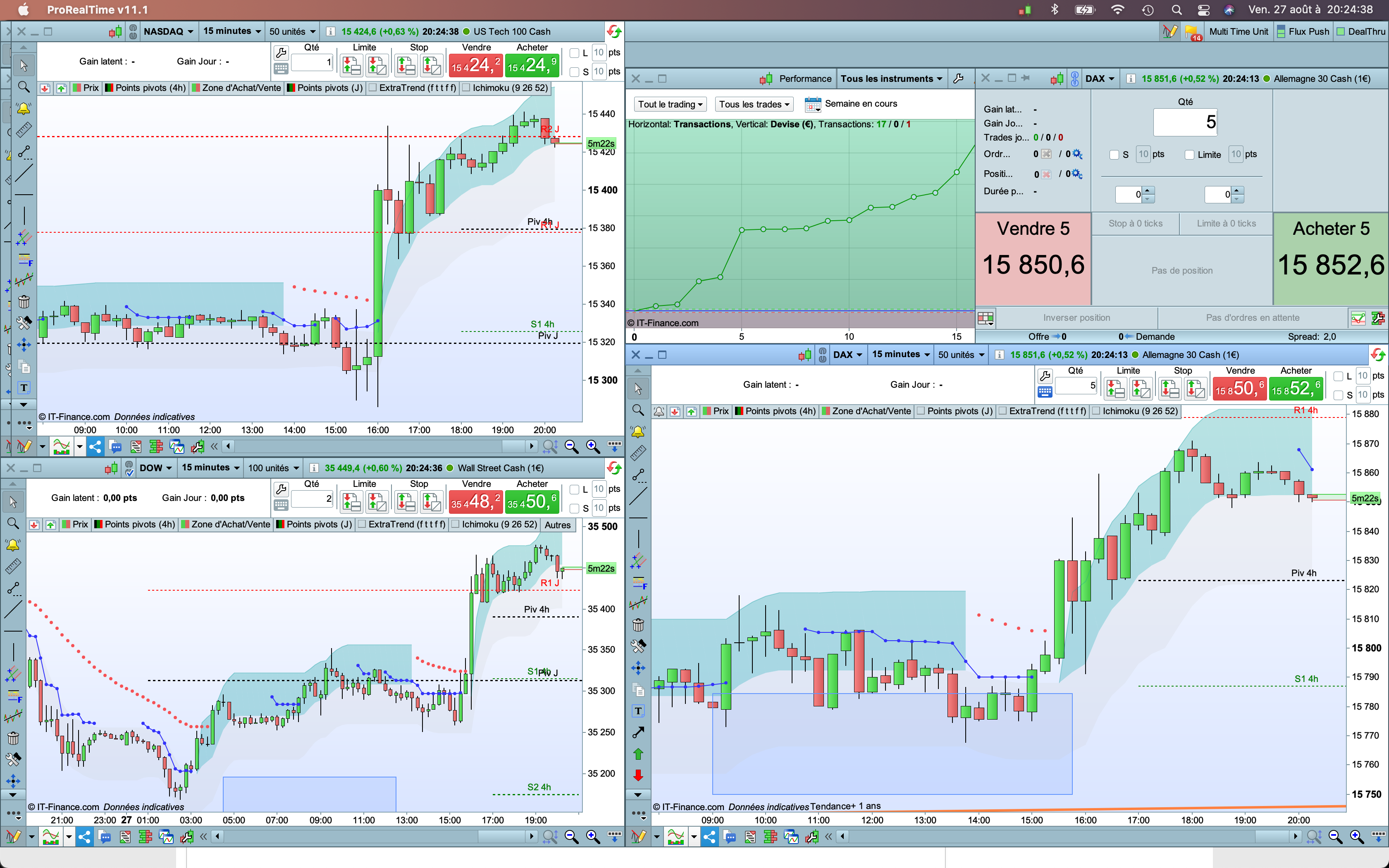
Task: Click the alert bell icon in NASDAQ toolbar
Action: [24, 108]
